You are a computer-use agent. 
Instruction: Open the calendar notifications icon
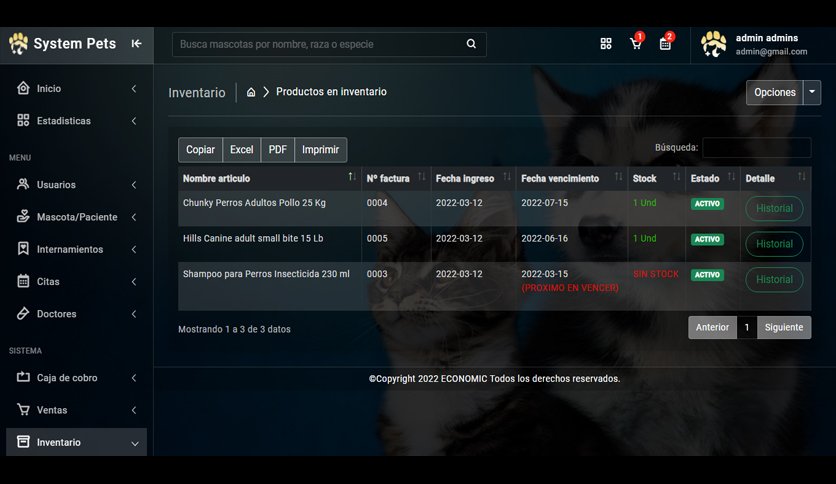pos(665,44)
